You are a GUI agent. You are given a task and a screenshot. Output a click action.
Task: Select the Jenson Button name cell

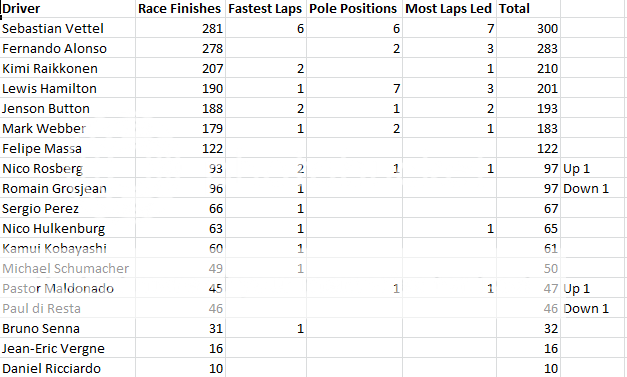point(68,108)
